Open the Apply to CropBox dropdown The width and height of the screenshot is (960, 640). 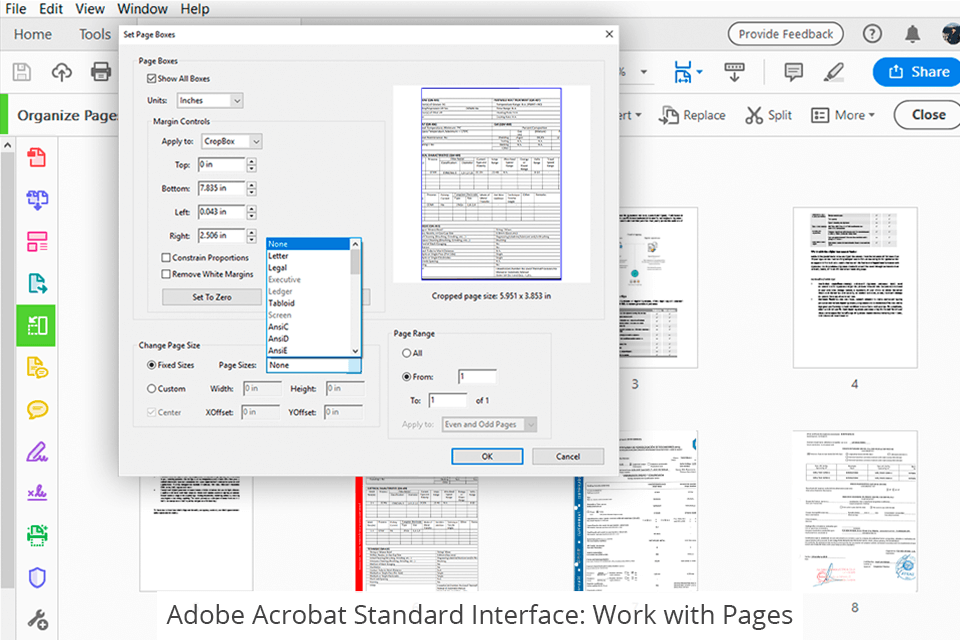coord(232,141)
